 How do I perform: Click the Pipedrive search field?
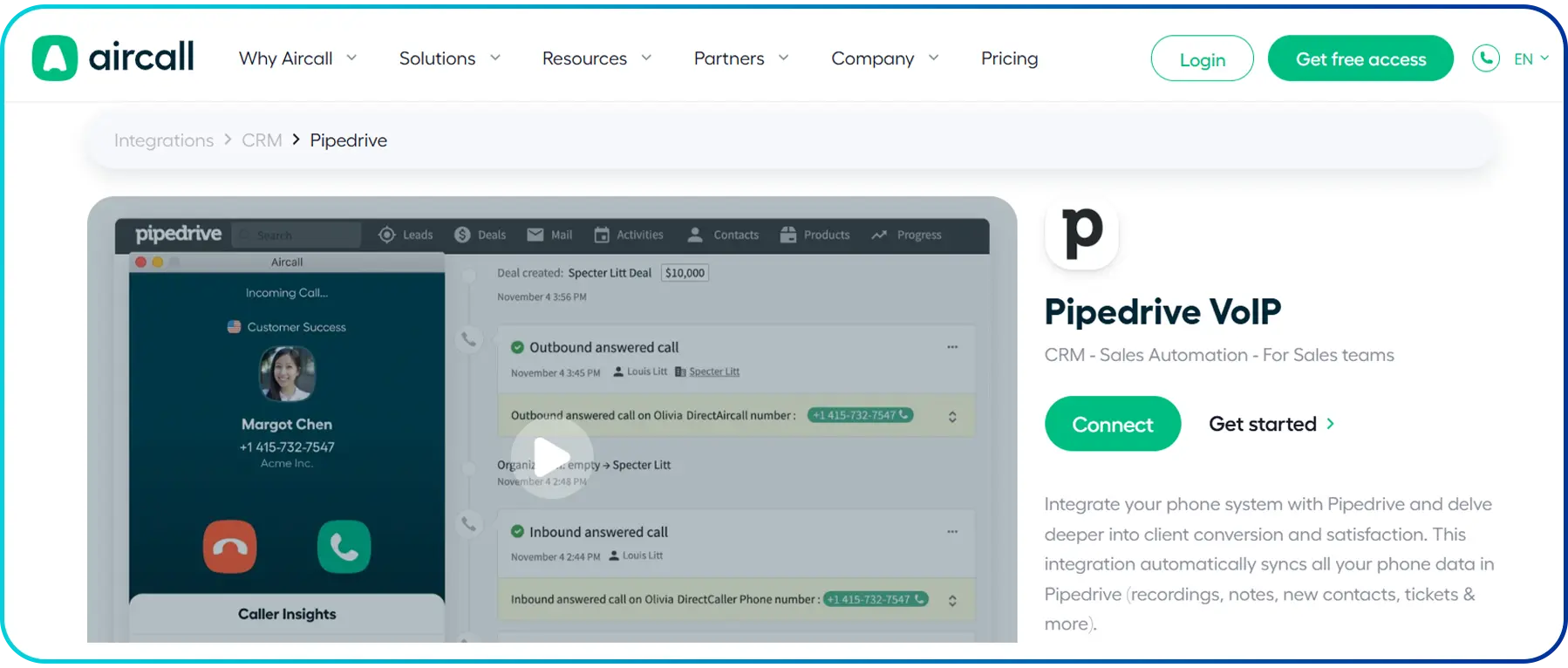tap(297, 235)
